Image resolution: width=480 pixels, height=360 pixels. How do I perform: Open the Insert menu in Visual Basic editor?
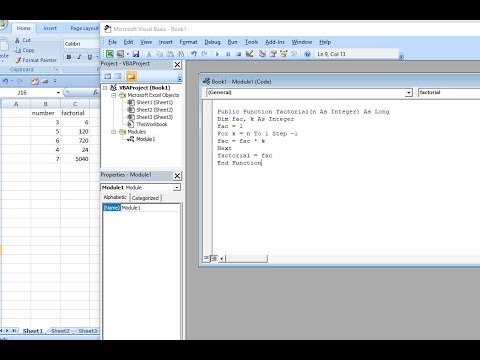pos(165,42)
